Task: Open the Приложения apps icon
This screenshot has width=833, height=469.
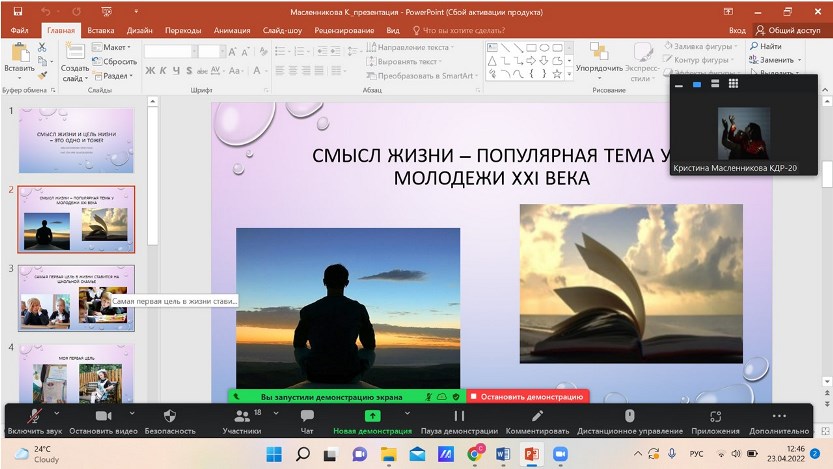Action: click(x=714, y=416)
